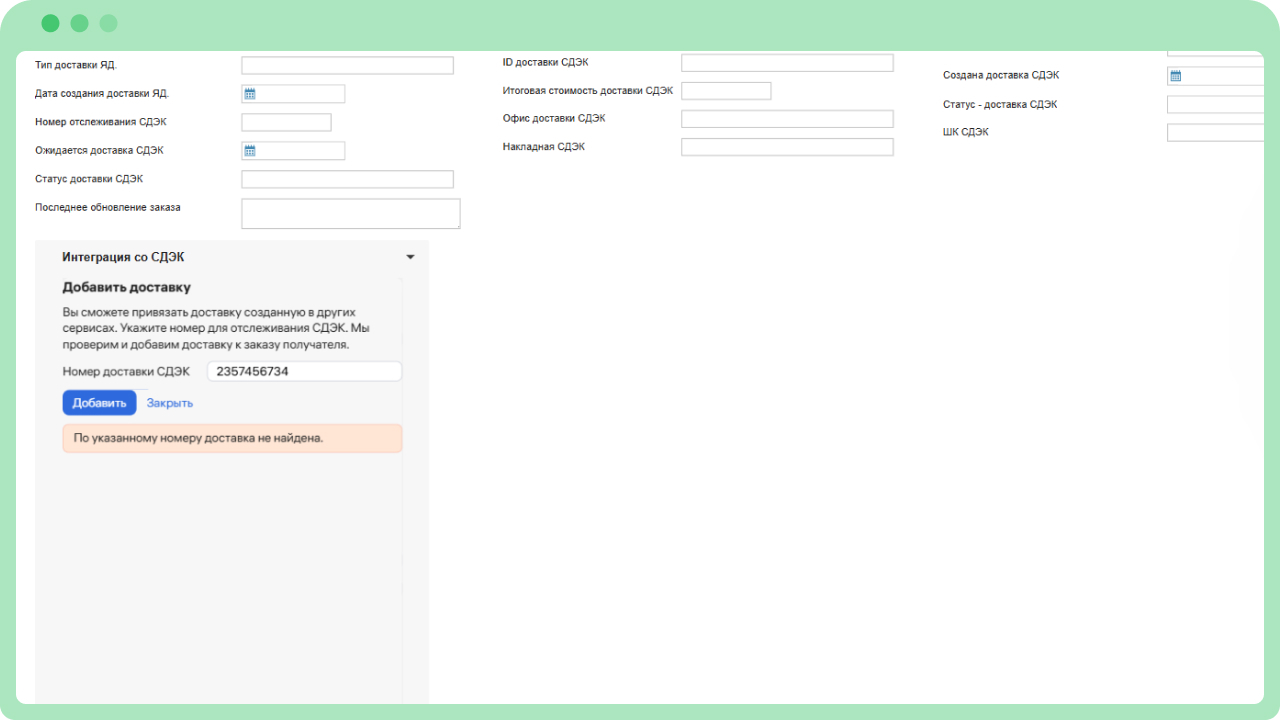Focus the Номер отслеживания СДЭК field
This screenshot has width=1280, height=720.
pos(286,123)
